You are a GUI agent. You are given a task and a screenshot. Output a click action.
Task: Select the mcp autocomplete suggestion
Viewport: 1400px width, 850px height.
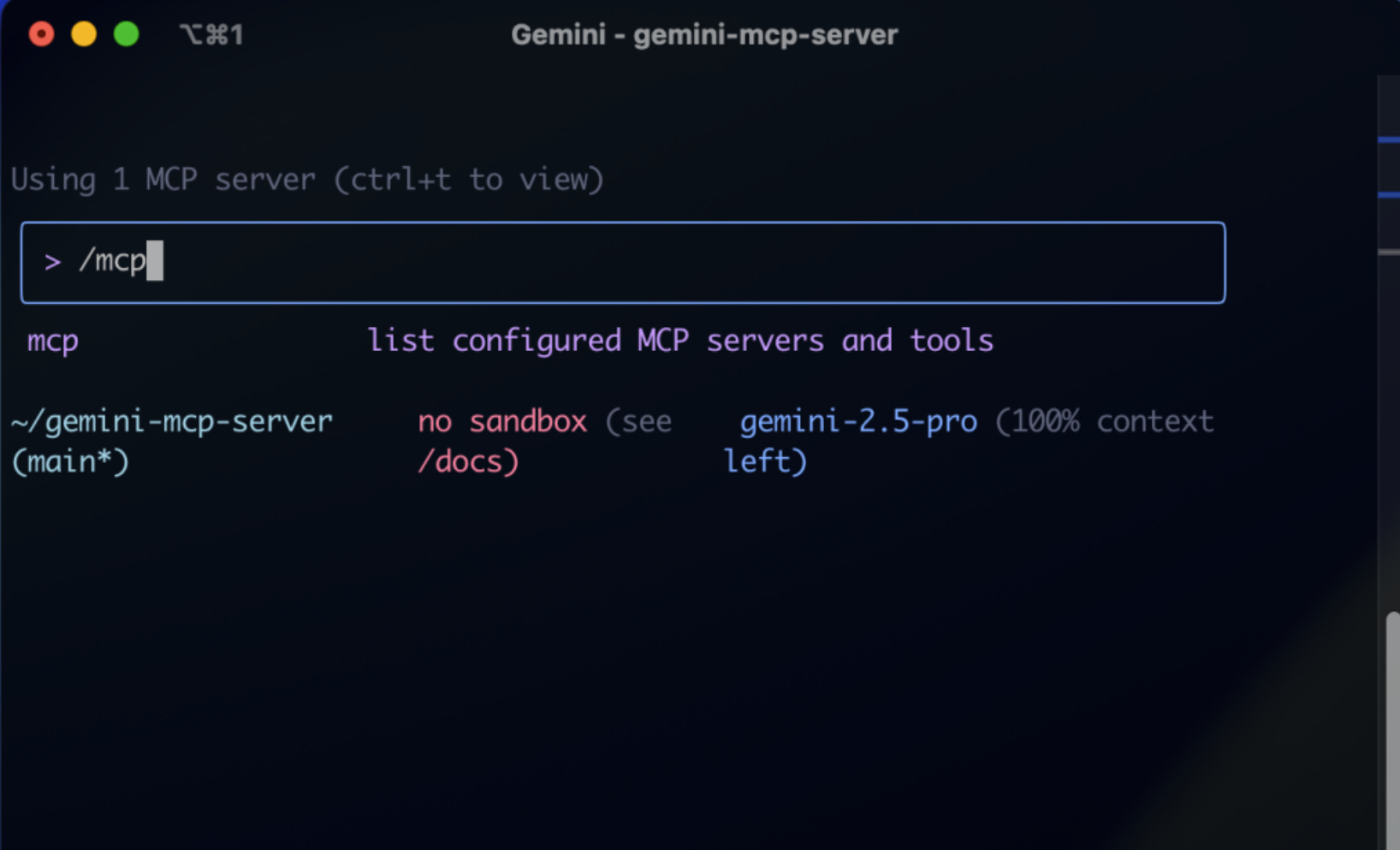[x=53, y=342]
